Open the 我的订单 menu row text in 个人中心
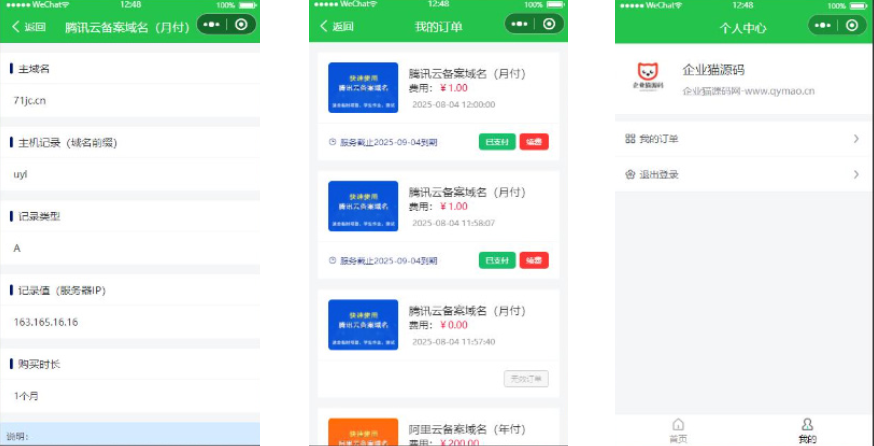Viewport: 874px width, 446px height. pos(659,139)
